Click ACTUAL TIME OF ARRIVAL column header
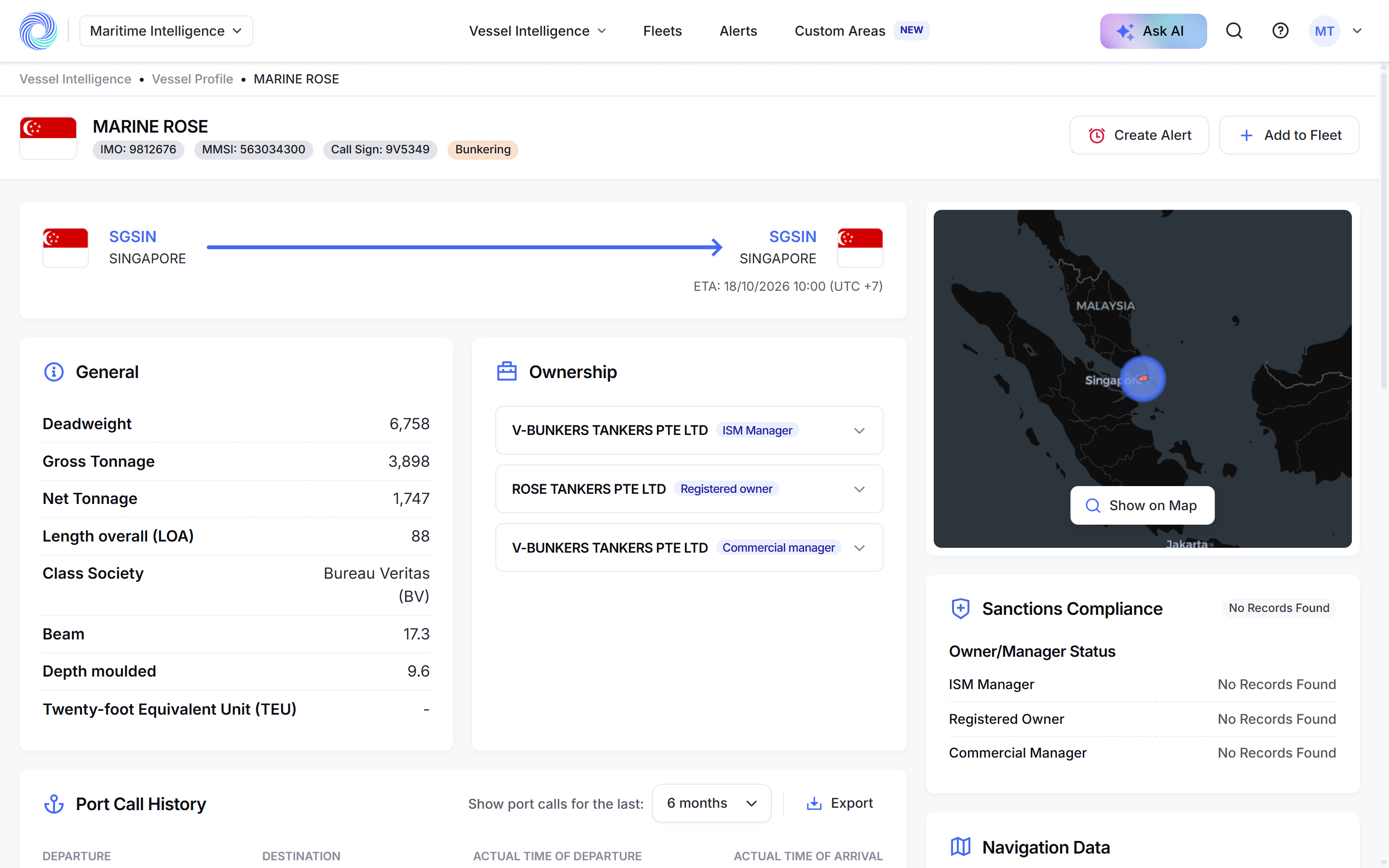Viewport: 1389px width, 868px height. [x=808, y=856]
